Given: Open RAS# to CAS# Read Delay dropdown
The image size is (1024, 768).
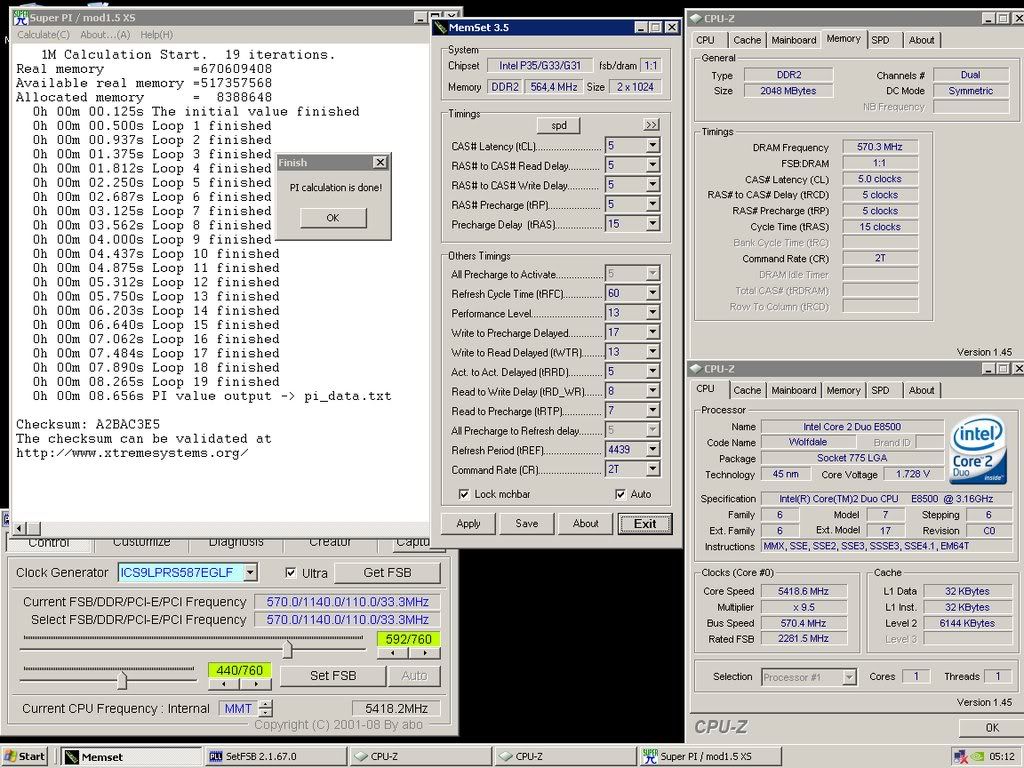Looking at the screenshot, I should click(x=652, y=165).
